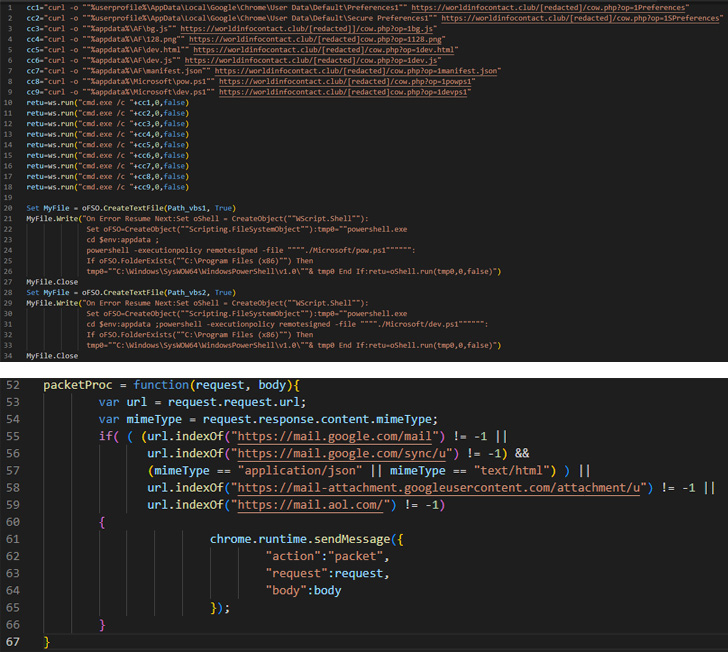Click the ./Microsoft/pow.ps1 powershell line
This screenshot has width=728, height=652.
(x=251, y=250)
